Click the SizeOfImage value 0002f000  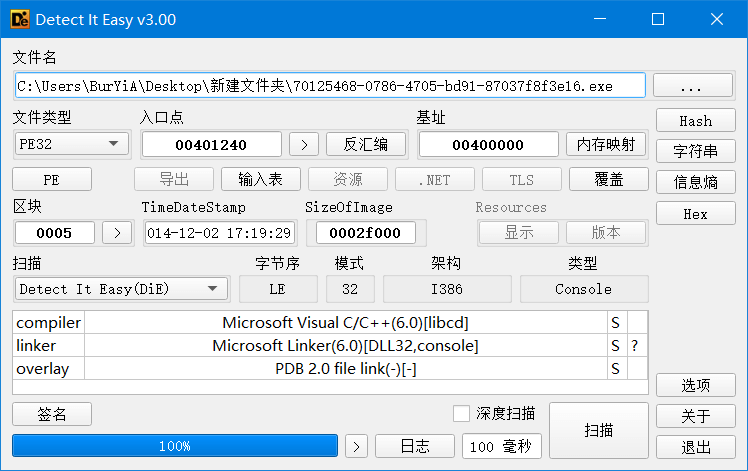click(x=365, y=233)
